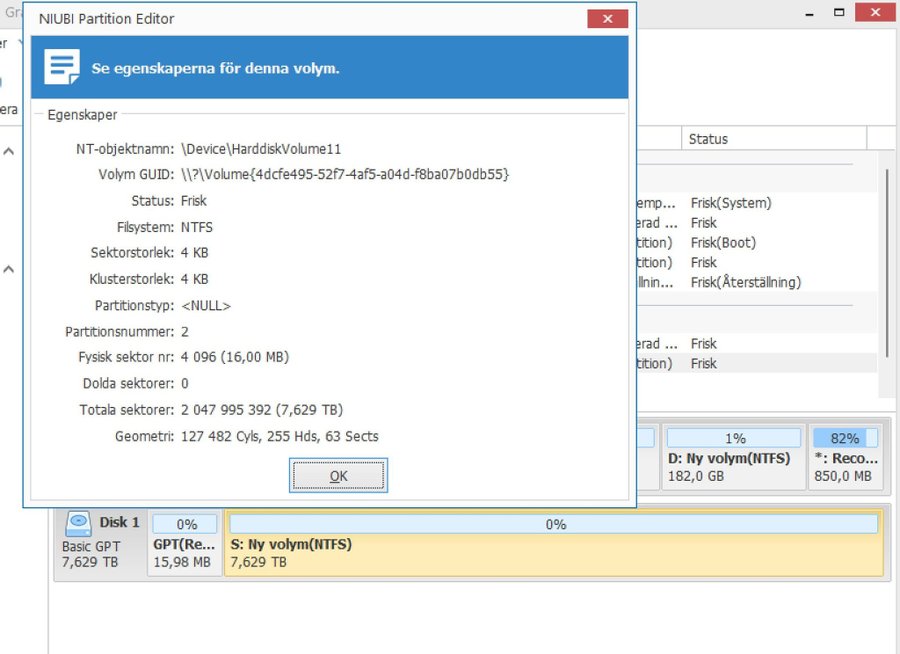Select the *: Reco... 850,0 MB partition
The width and height of the screenshot is (900, 654).
point(845,458)
